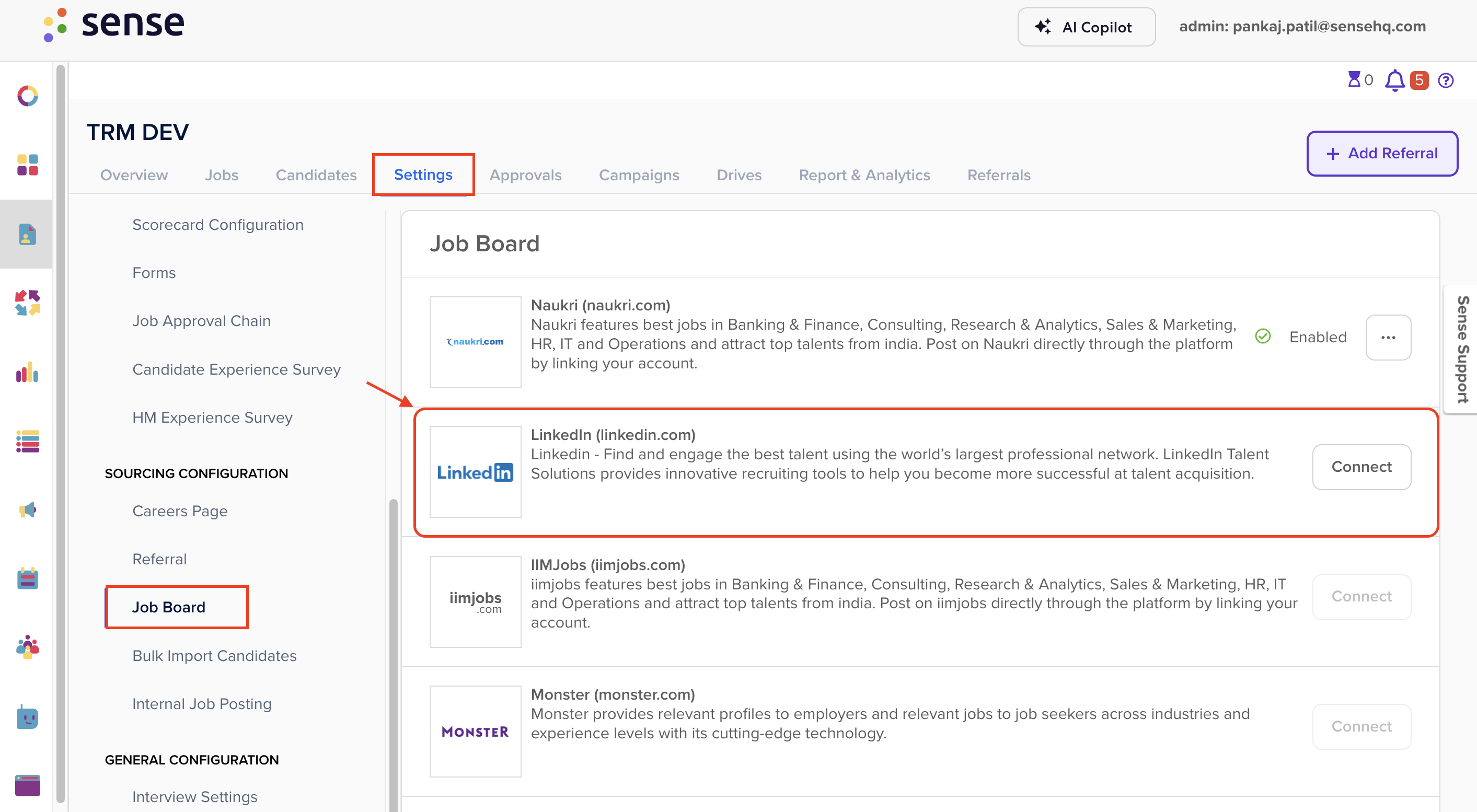Open the Report & Analytics tab
This screenshot has width=1477, height=812.
pos(864,175)
